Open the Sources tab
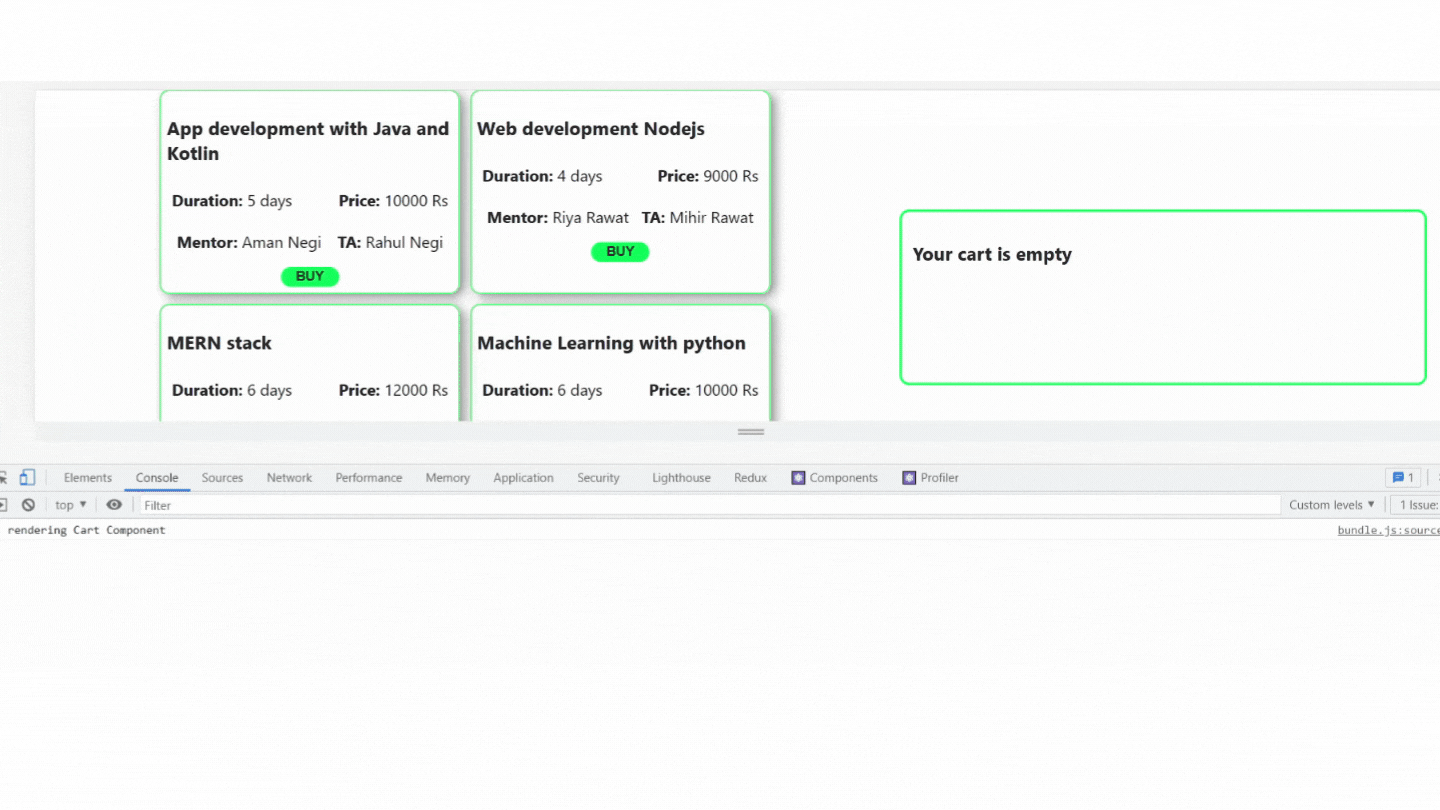The width and height of the screenshot is (1440, 810). 222,478
